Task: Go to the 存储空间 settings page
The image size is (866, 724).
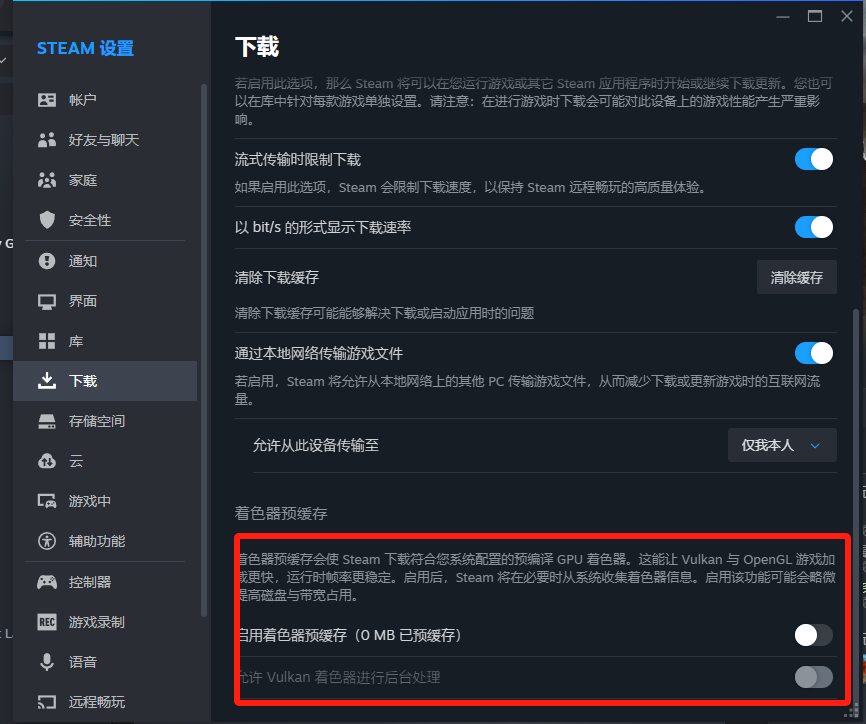Action: click(105, 421)
